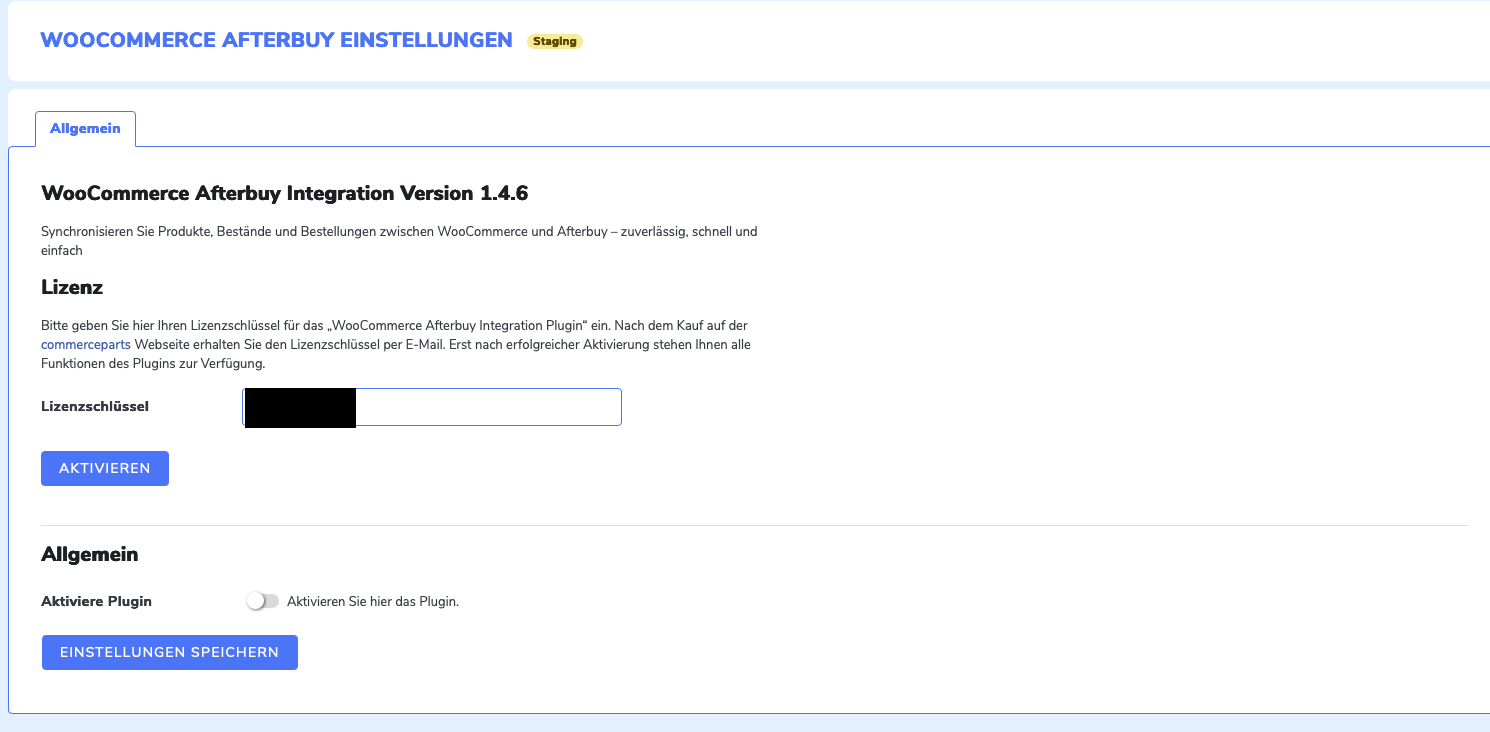Click the yellow Staging badge
Image resolution: width=1490 pixels, height=732 pixels.
tap(554, 41)
